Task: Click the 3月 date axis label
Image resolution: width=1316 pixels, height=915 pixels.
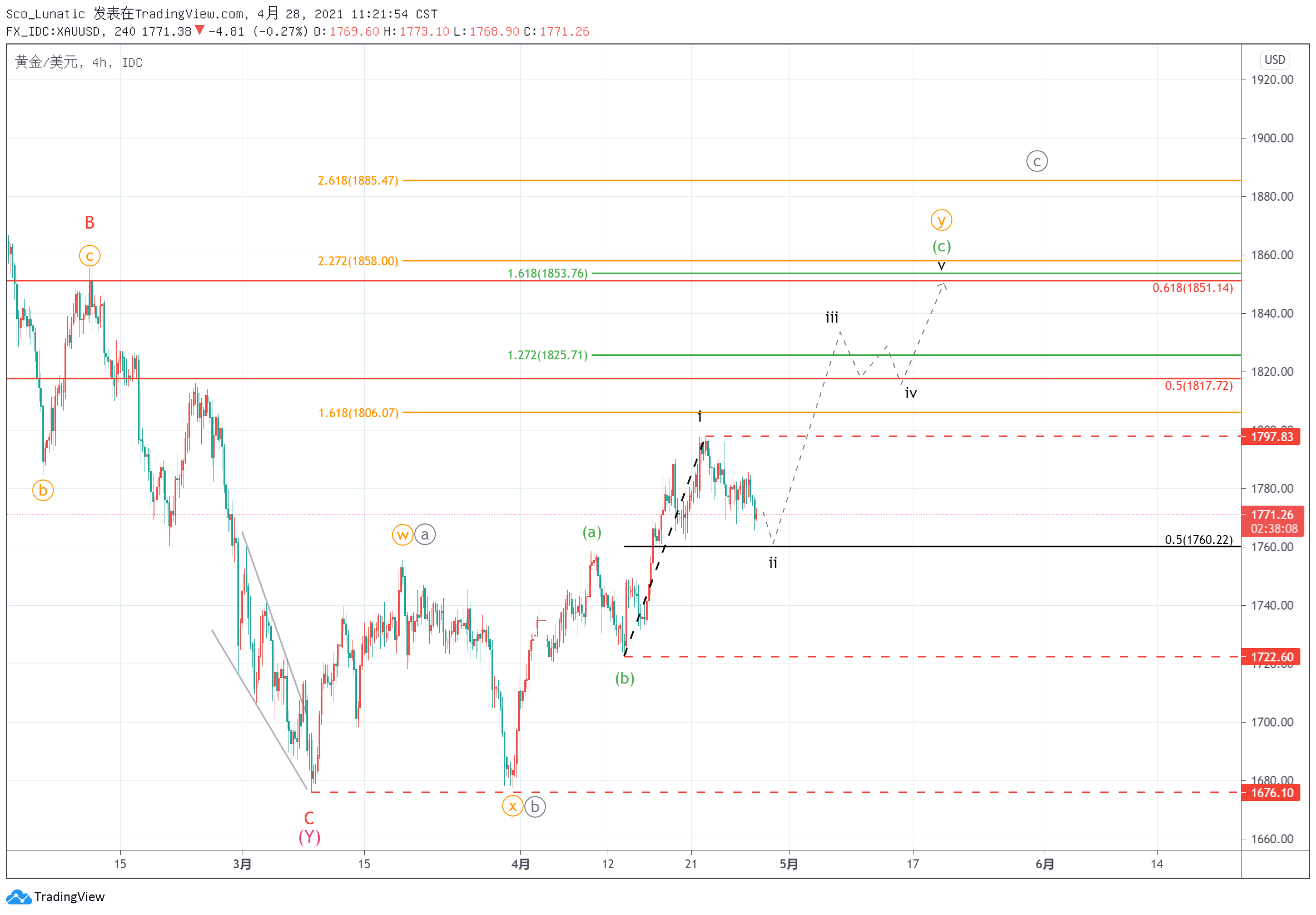Action: 242,864
